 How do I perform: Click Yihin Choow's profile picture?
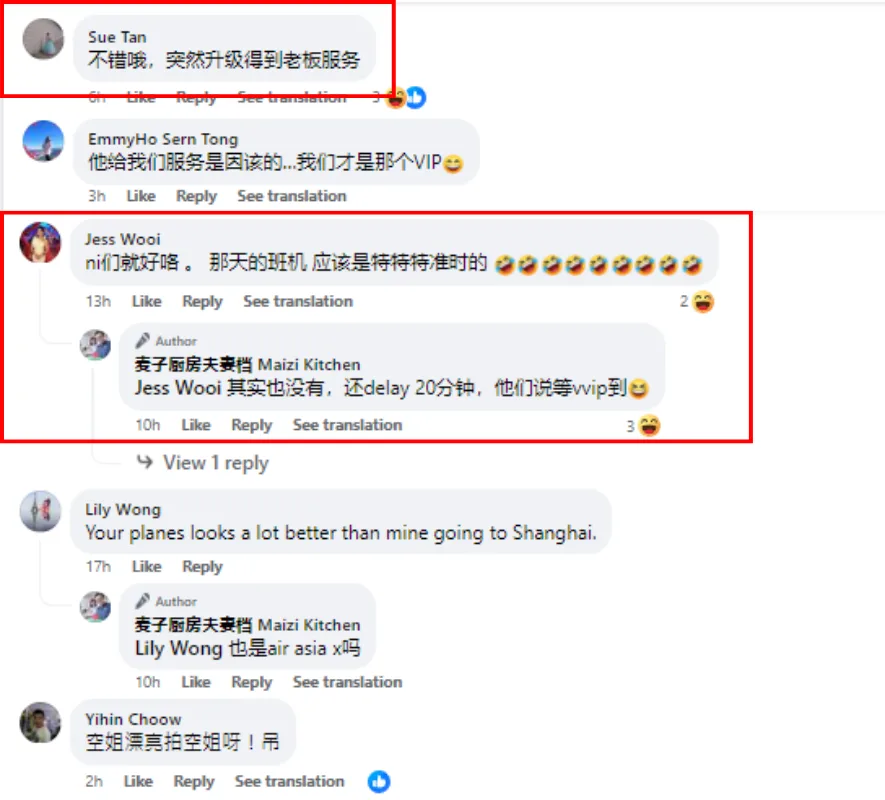click(40, 723)
